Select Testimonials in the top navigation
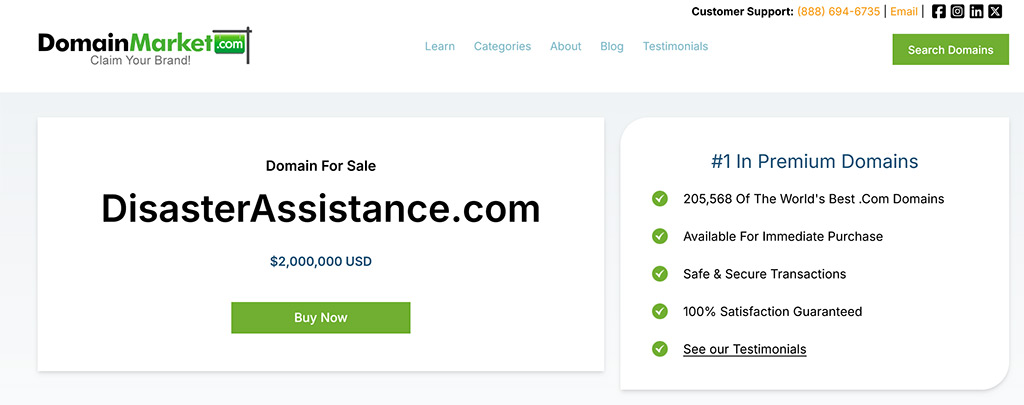Viewport: 1024px width, 405px height. tap(675, 46)
